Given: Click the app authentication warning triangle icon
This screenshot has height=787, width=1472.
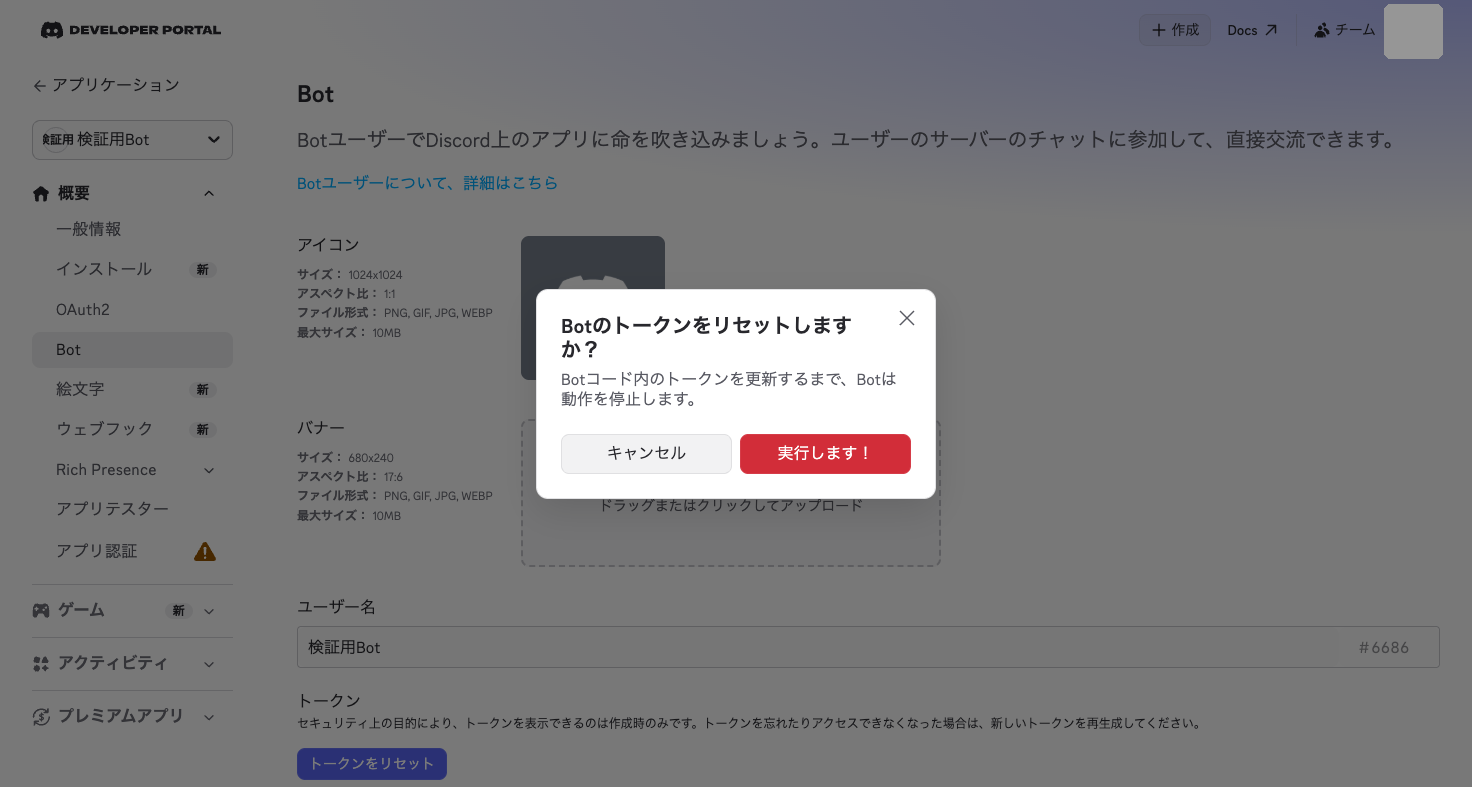Looking at the screenshot, I should point(205,551).
